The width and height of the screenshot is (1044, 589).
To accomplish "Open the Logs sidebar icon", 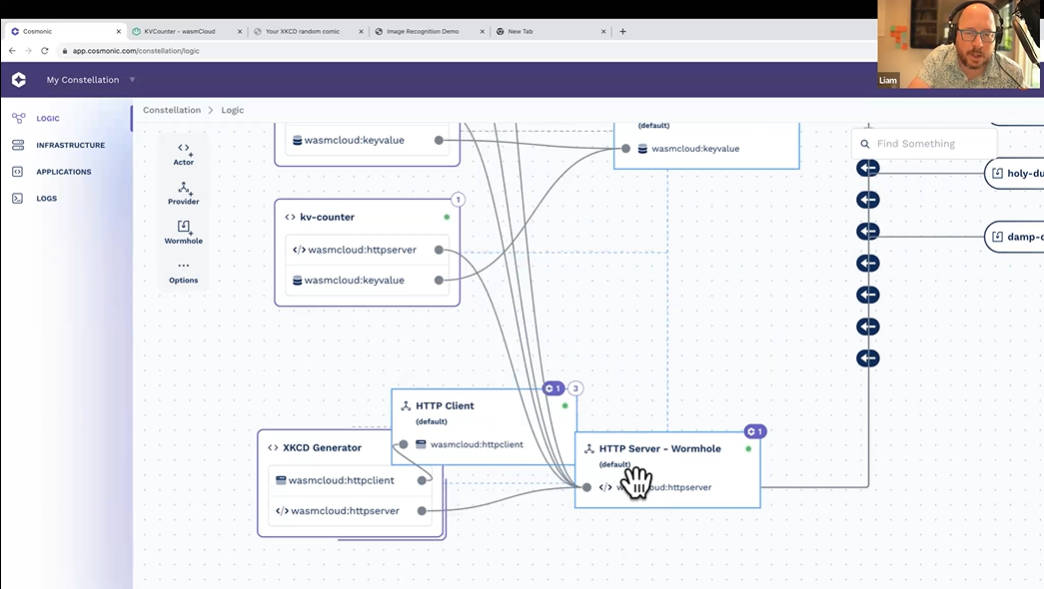I will pos(18,198).
